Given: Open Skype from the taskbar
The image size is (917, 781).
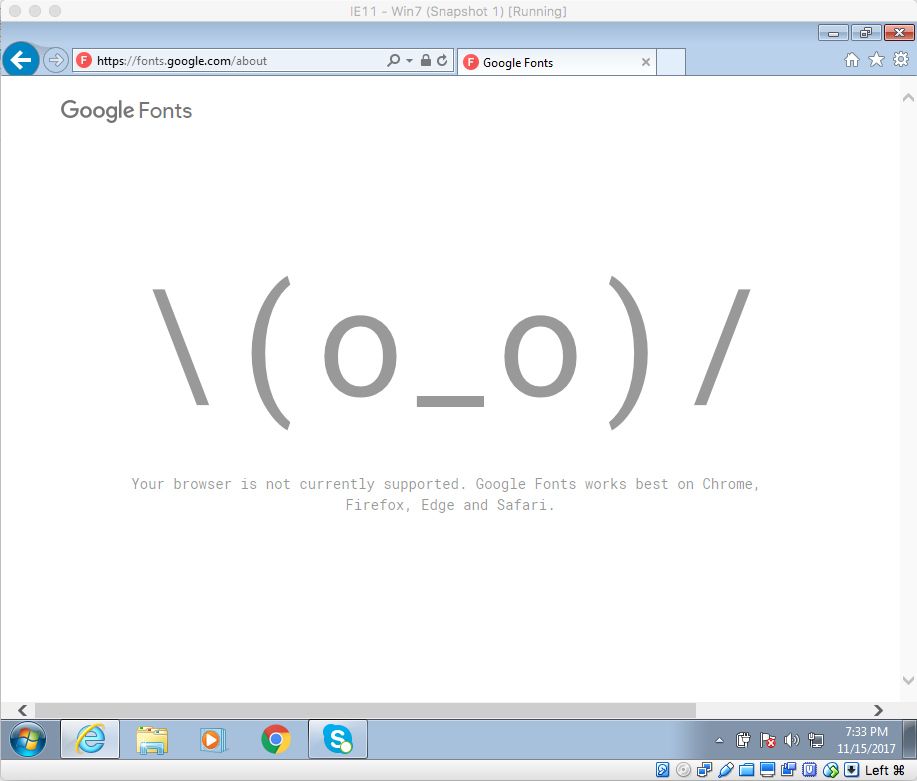Looking at the screenshot, I should [337, 740].
